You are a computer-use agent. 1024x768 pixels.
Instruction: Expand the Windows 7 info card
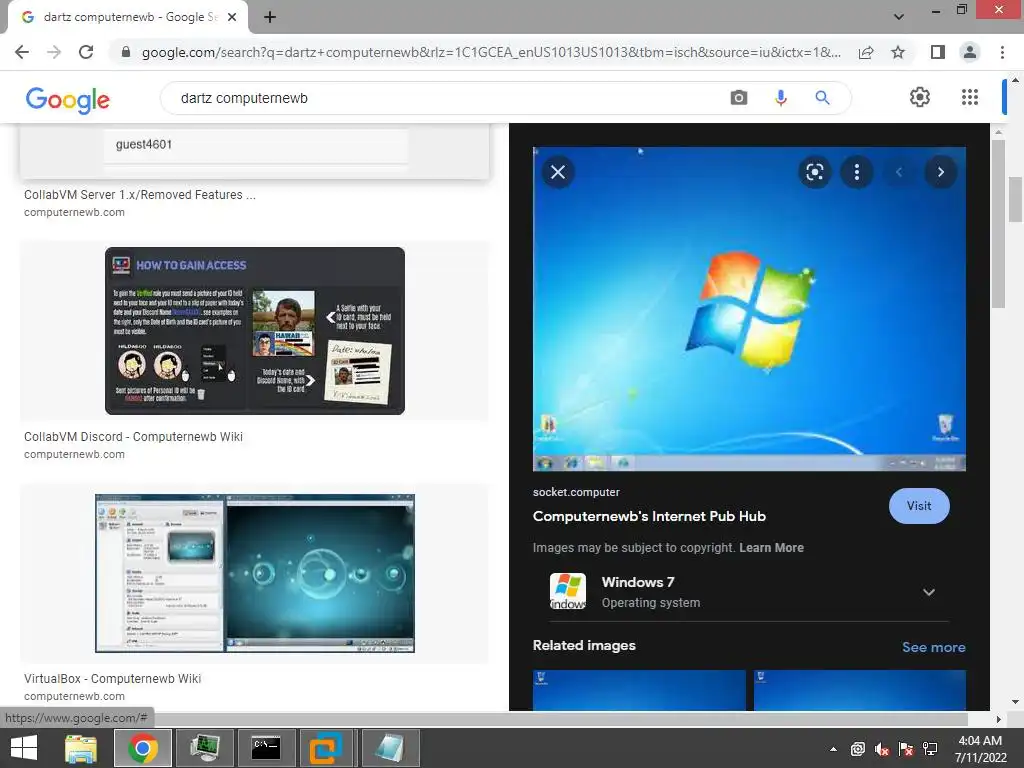(x=929, y=592)
